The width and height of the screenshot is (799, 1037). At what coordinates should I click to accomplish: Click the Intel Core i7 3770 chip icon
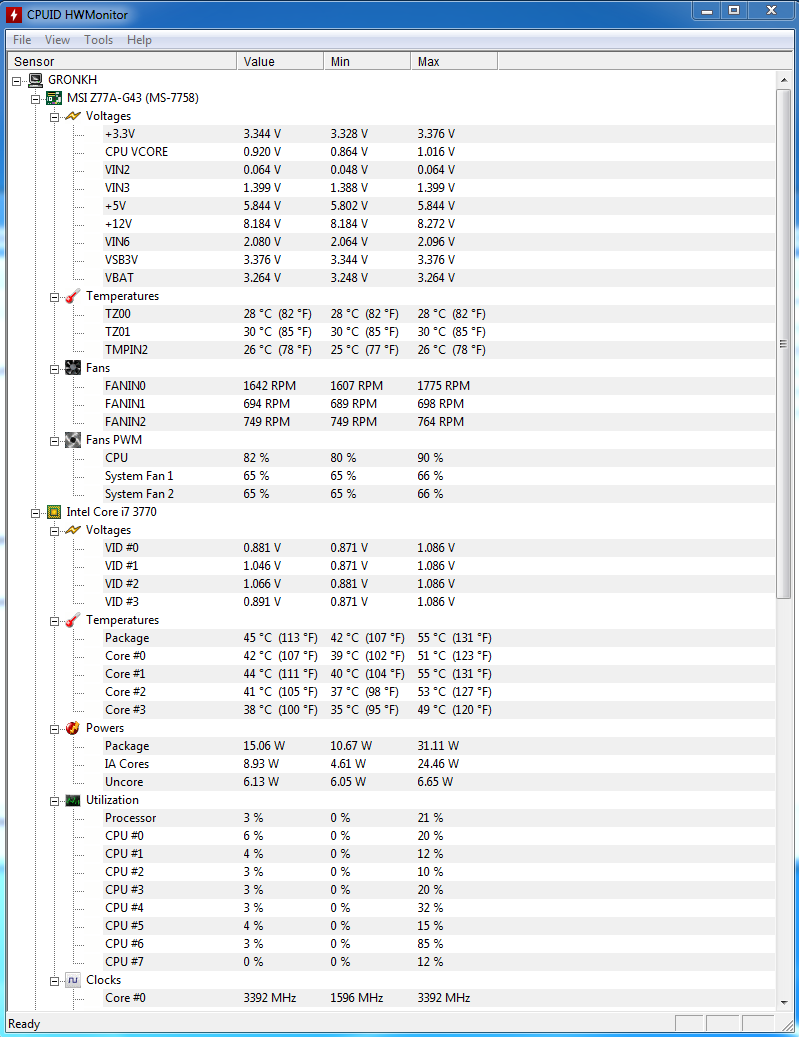[54, 512]
